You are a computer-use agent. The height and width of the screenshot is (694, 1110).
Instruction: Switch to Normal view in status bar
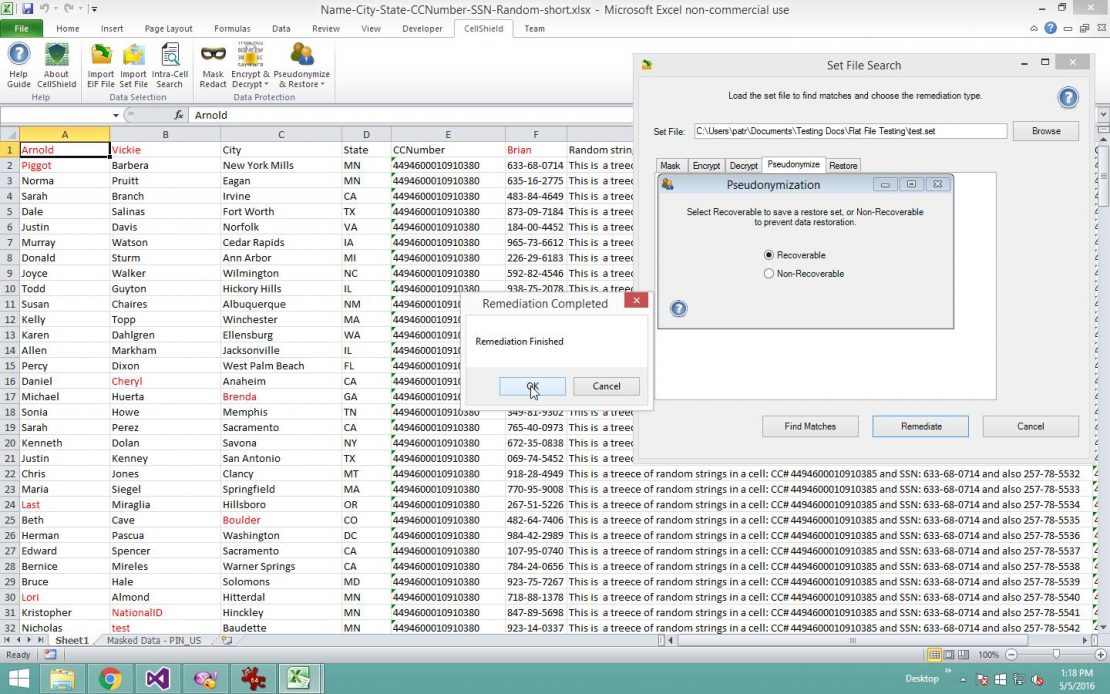point(934,655)
